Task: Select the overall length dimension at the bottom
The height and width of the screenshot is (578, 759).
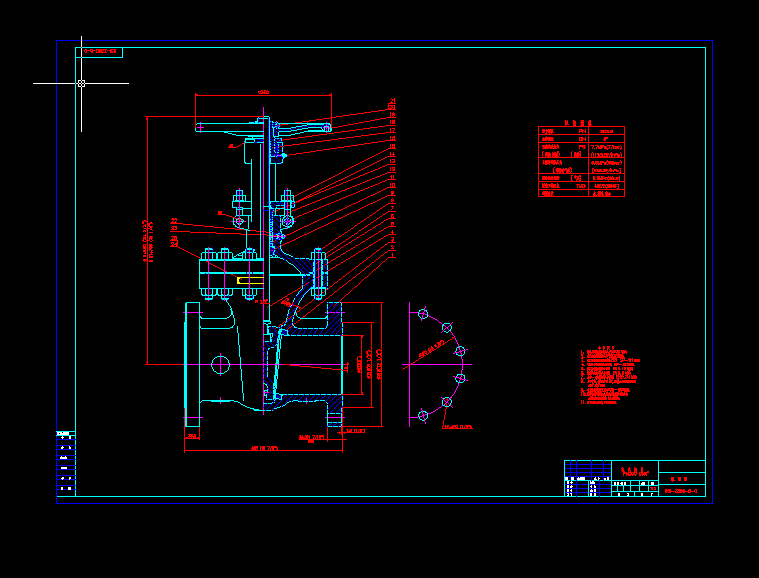Action: (x=264, y=449)
